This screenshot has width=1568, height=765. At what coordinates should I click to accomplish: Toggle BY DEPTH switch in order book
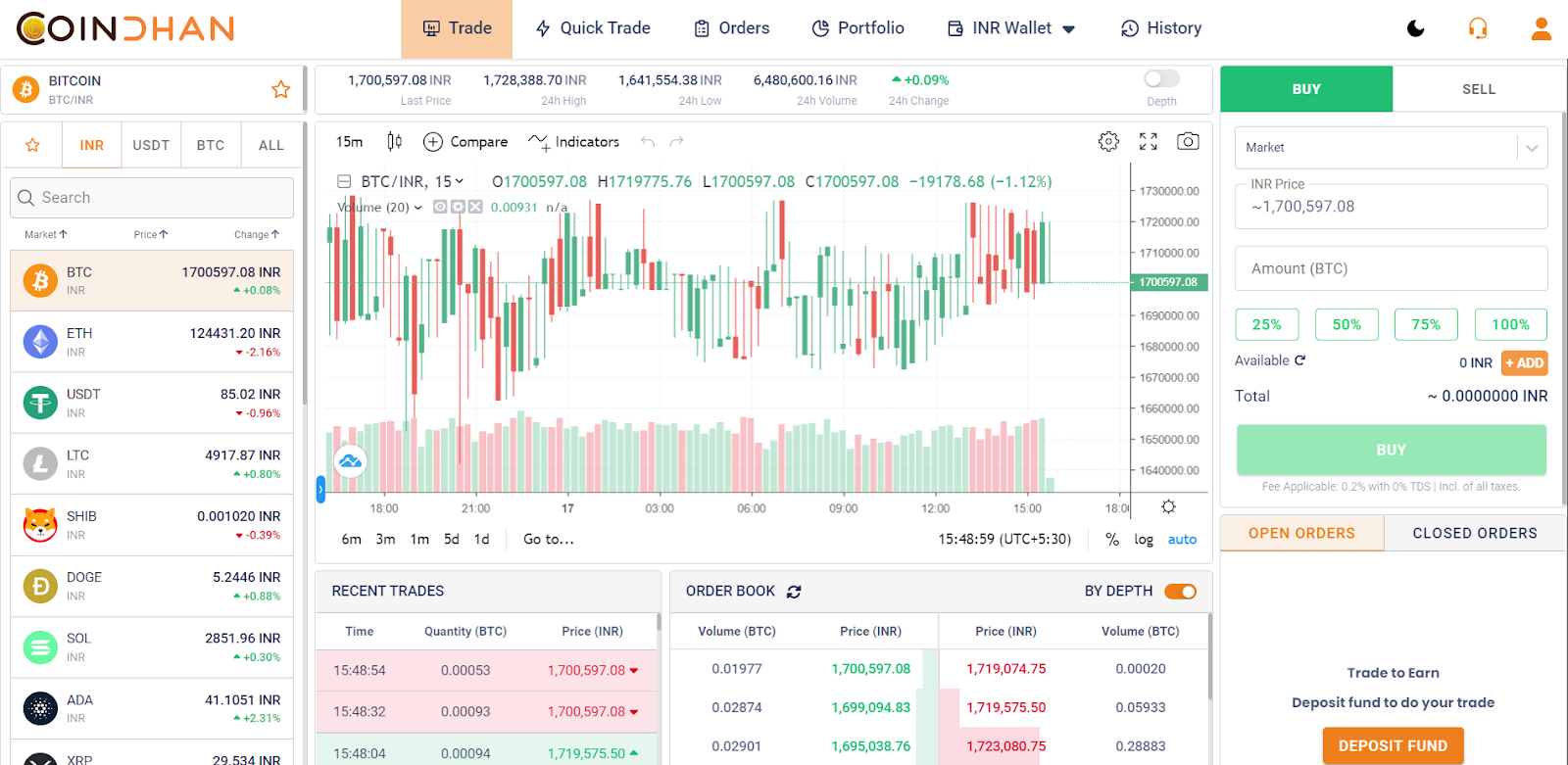1180,592
